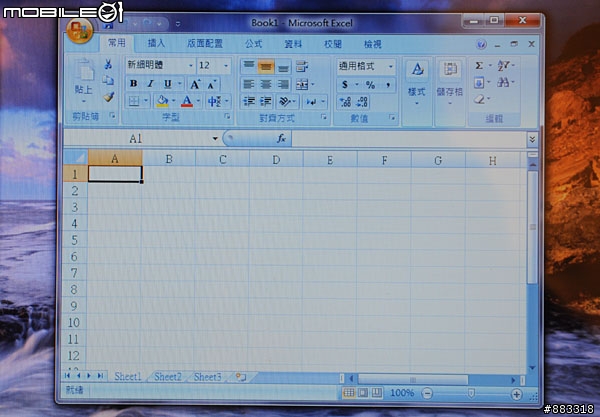The image size is (600, 417).
Task: Click the Increase Indent icon
Action: click(x=266, y=101)
